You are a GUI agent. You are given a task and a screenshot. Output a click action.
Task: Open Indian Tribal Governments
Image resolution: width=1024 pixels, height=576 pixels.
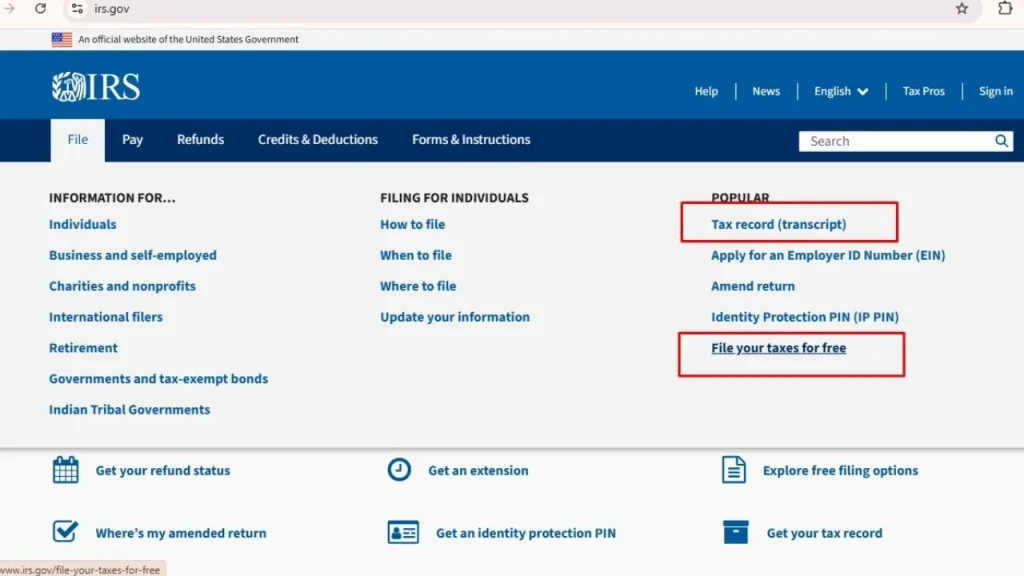pos(129,409)
